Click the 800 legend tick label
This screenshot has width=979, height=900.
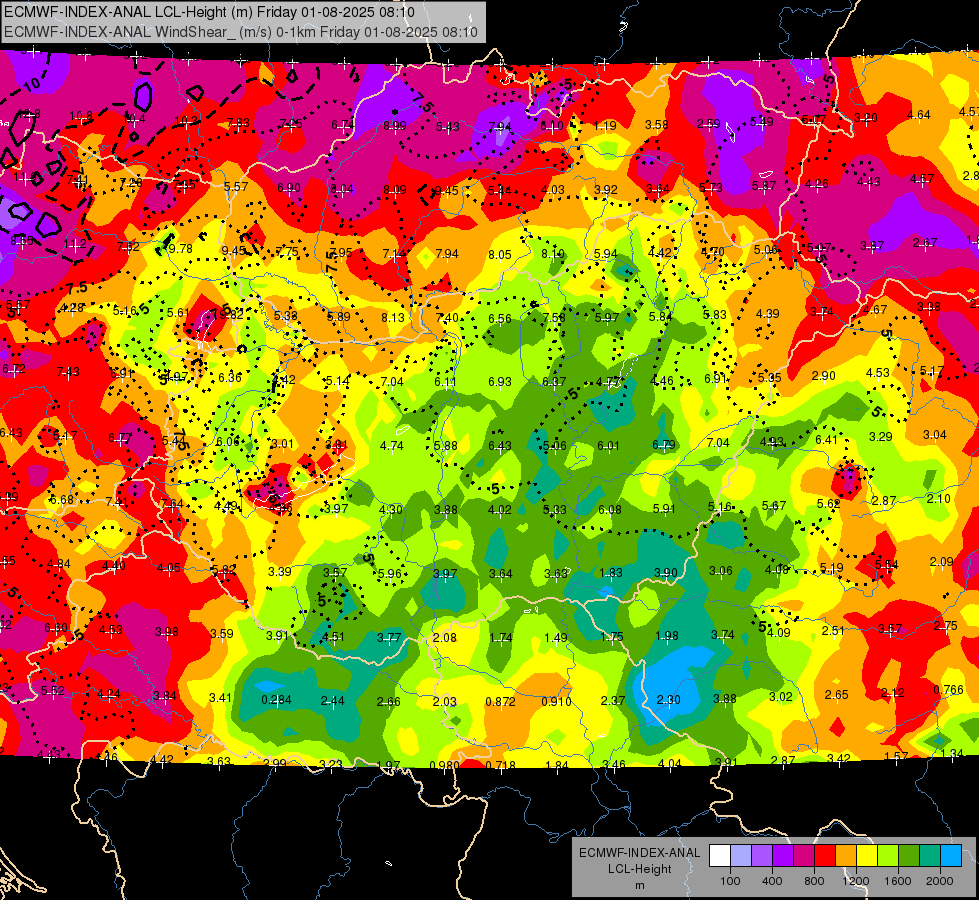pos(814,881)
